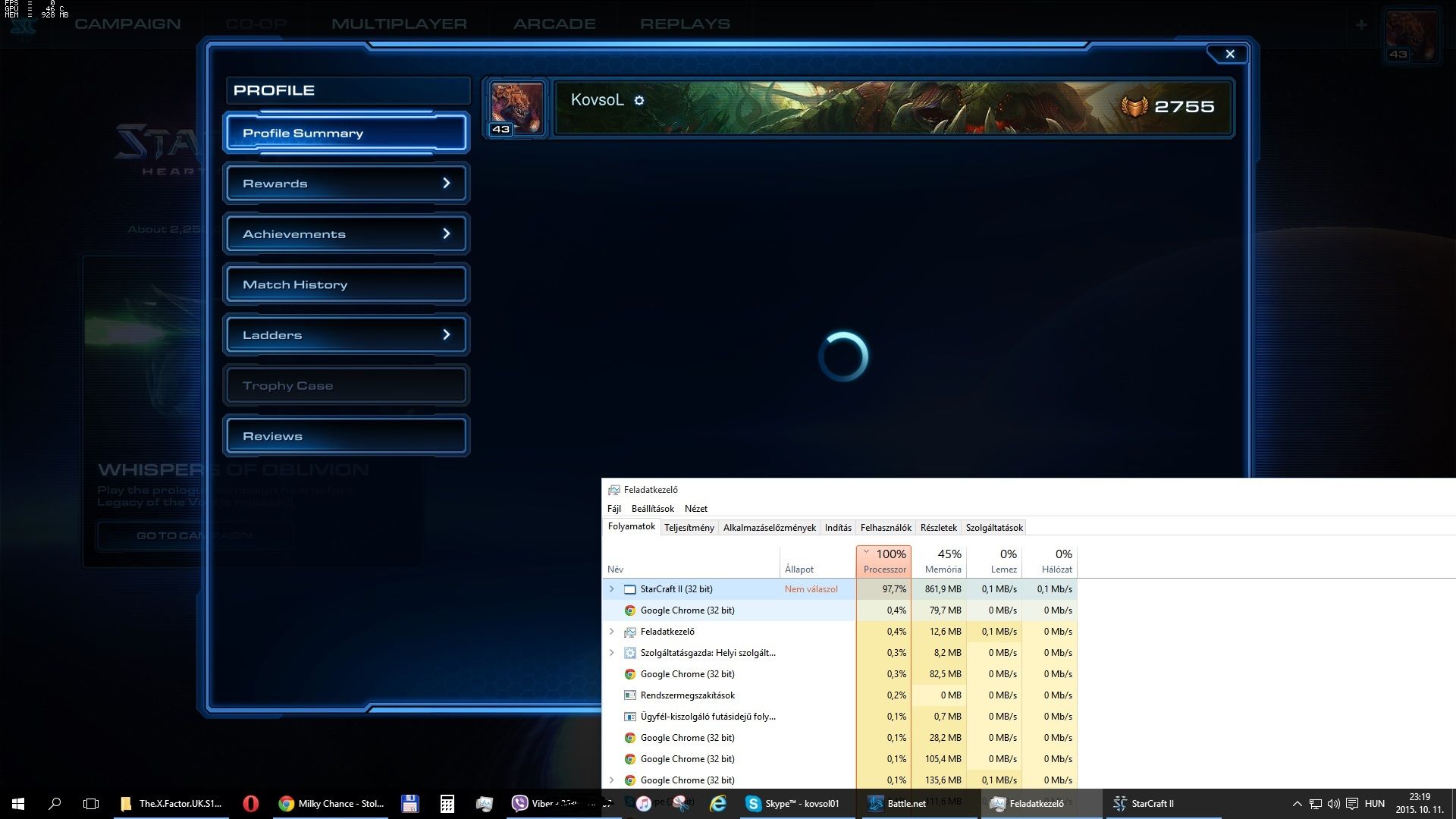Open the Reviews profile section

[347, 436]
